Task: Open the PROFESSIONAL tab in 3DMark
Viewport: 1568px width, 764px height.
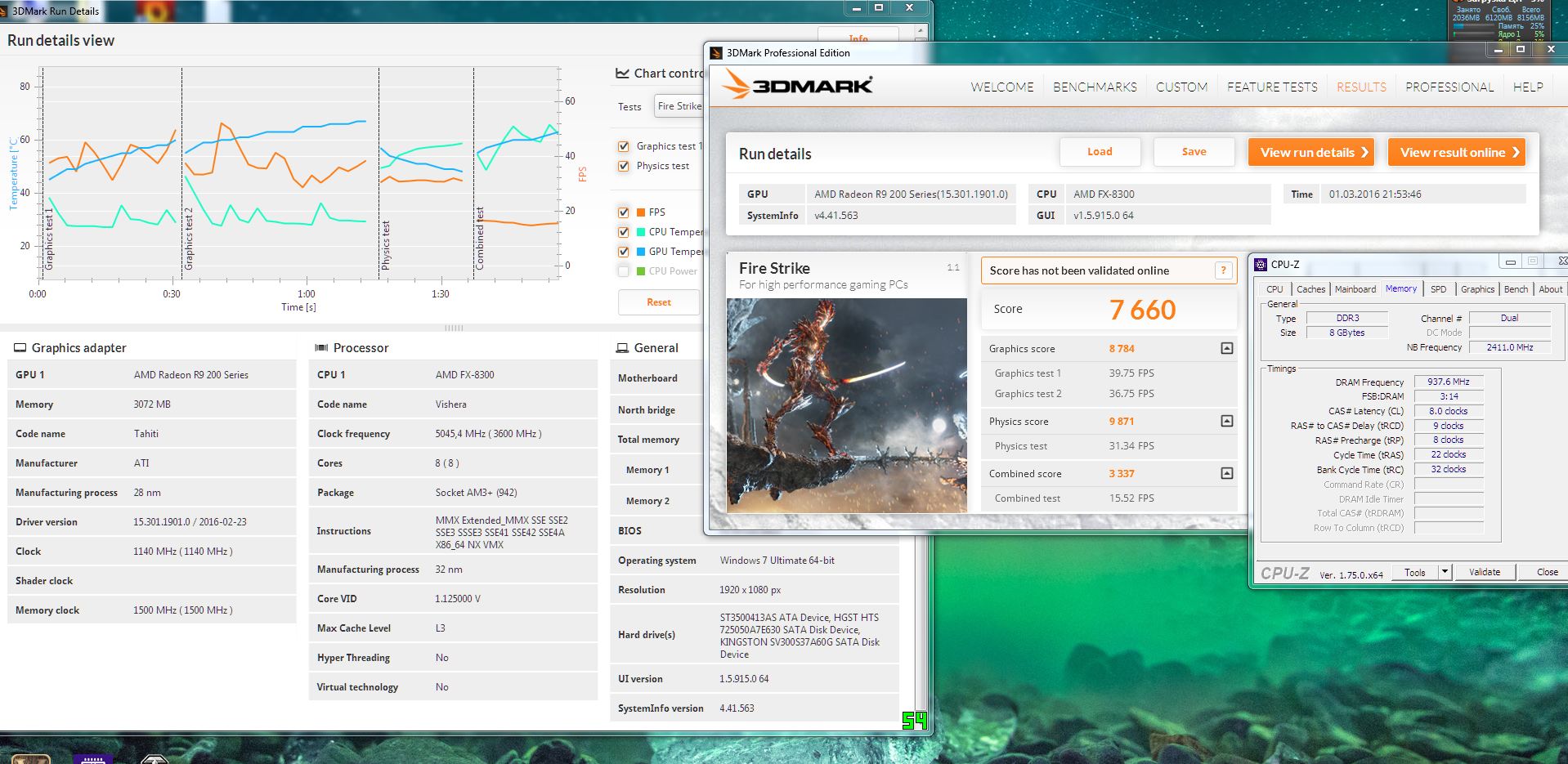Action: [1449, 87]
